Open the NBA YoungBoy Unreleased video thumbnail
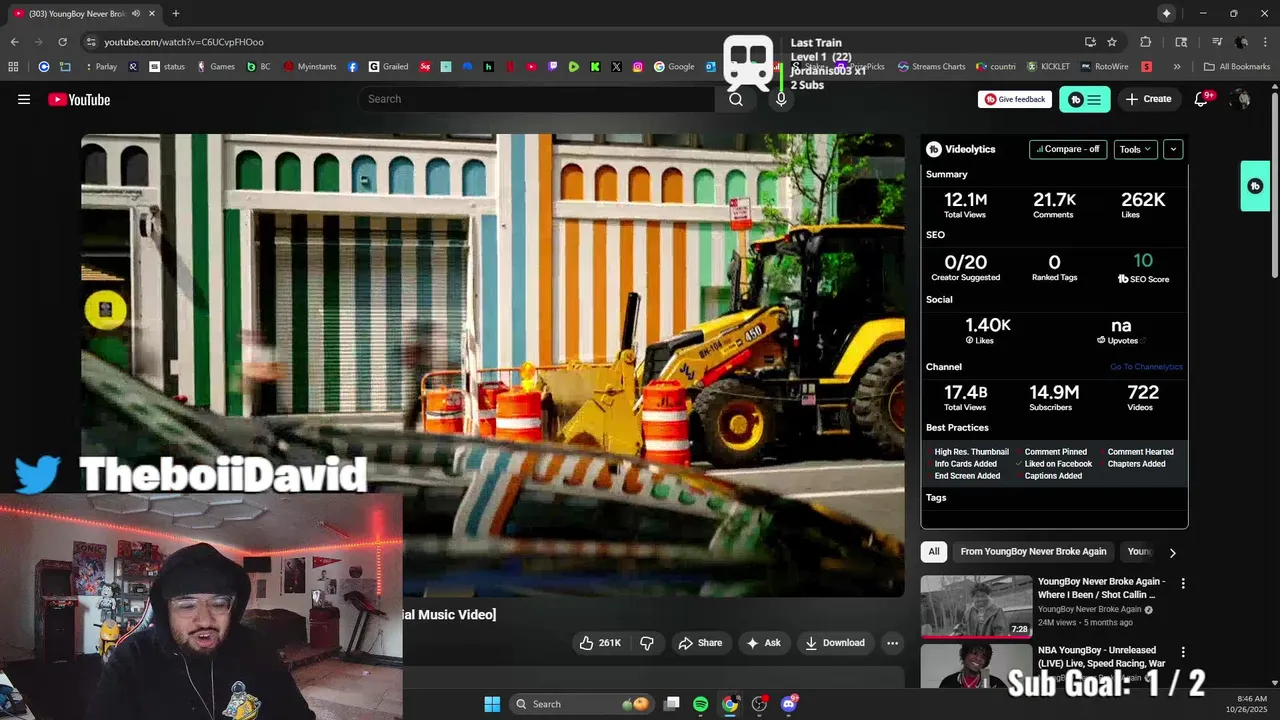1280x720 pixels. pyautogui.click(x=976, y=666)
